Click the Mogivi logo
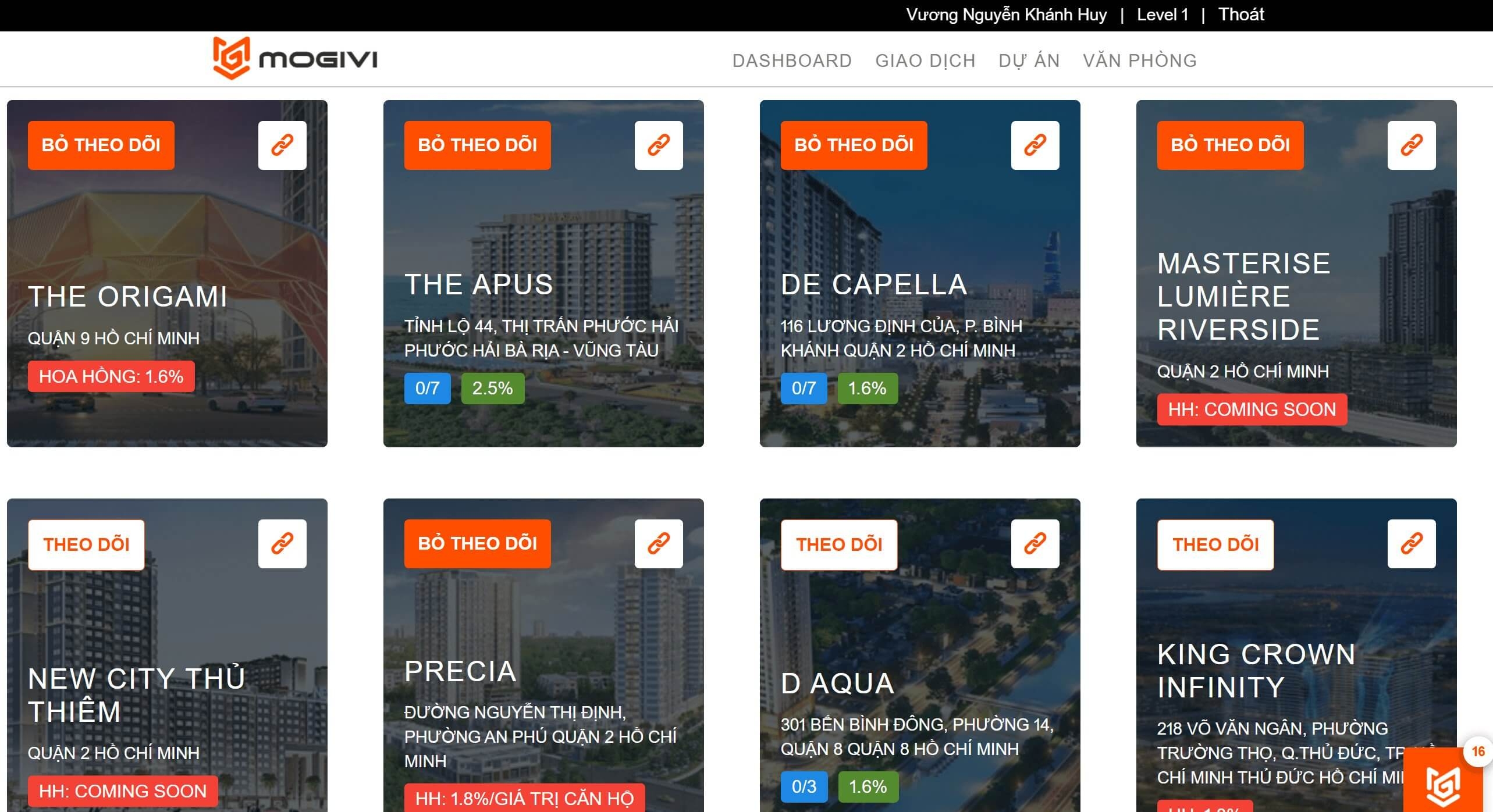1493x812 pixels. tap(296, 59)
